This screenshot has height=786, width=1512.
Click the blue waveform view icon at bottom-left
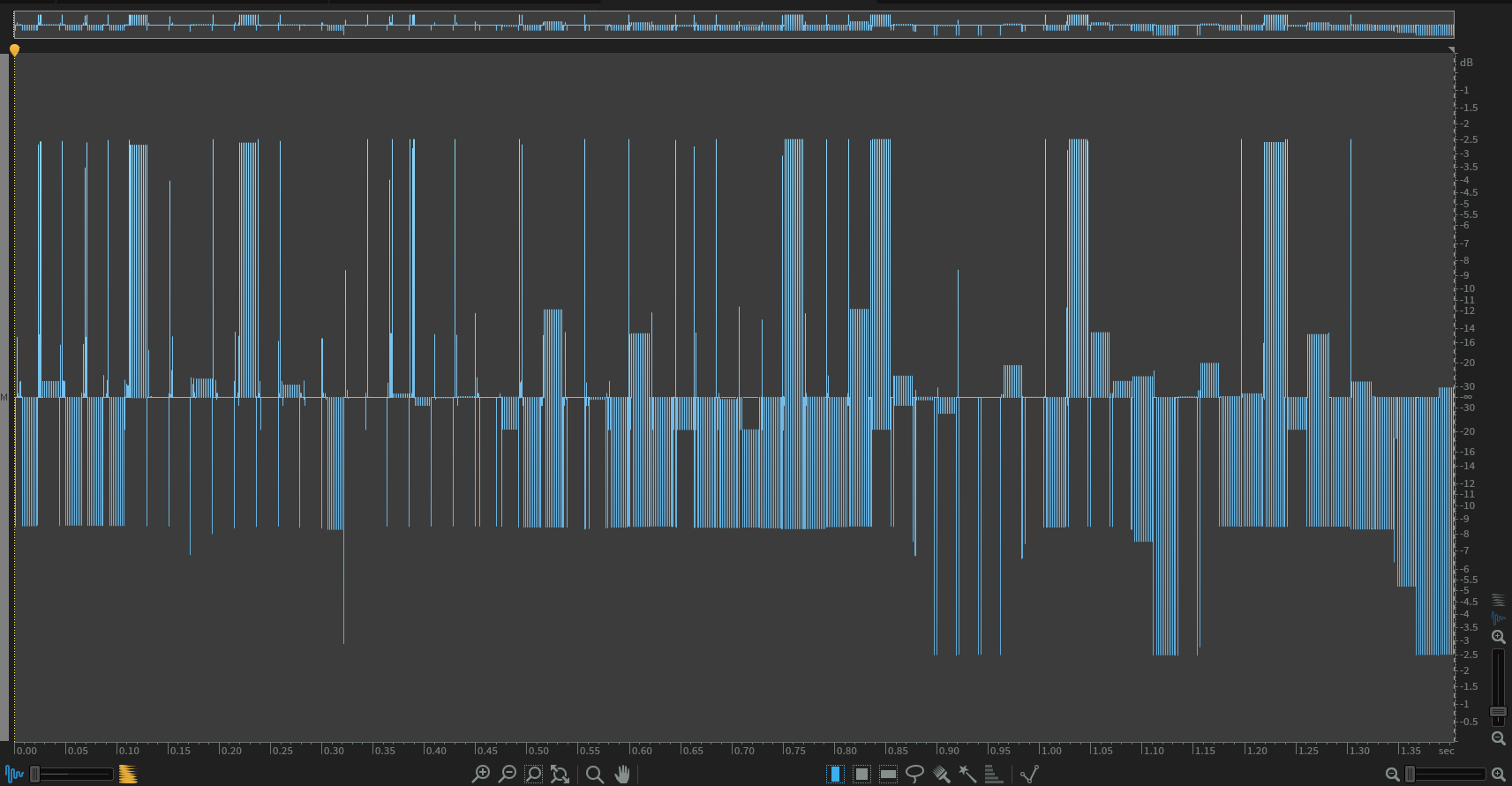click(14, 775)
